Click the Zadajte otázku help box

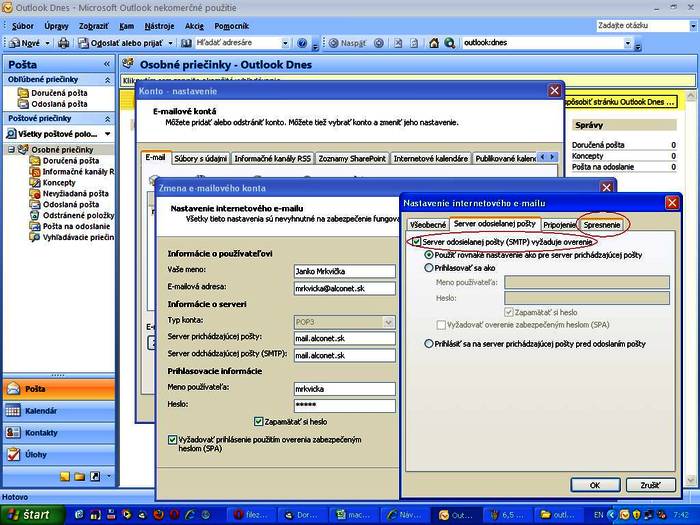coord(643,26)
